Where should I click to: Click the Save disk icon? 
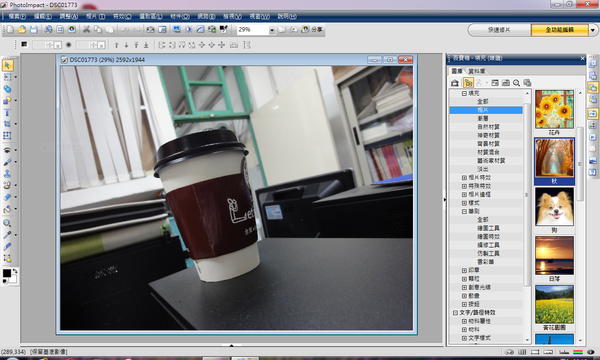click(34, 29)
